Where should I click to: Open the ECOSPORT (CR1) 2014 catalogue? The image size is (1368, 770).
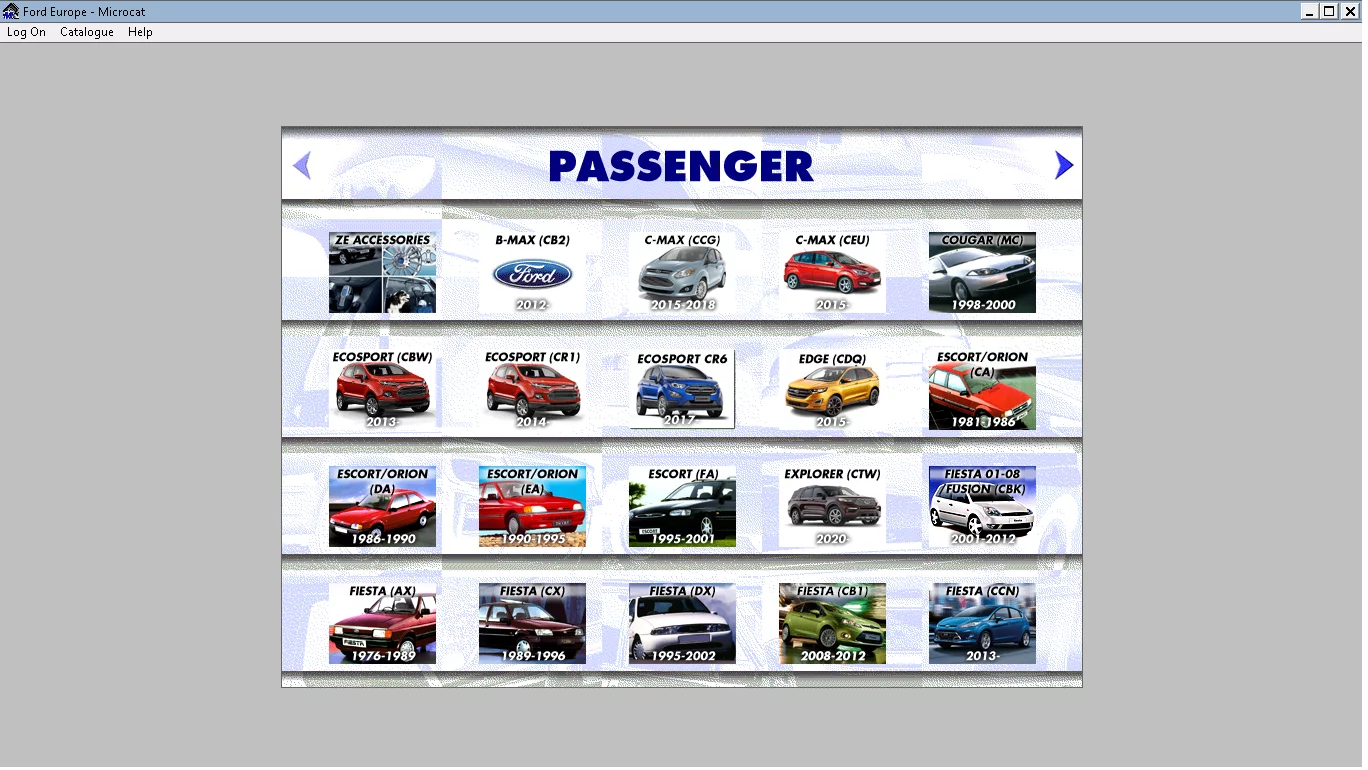click(532, 388)
